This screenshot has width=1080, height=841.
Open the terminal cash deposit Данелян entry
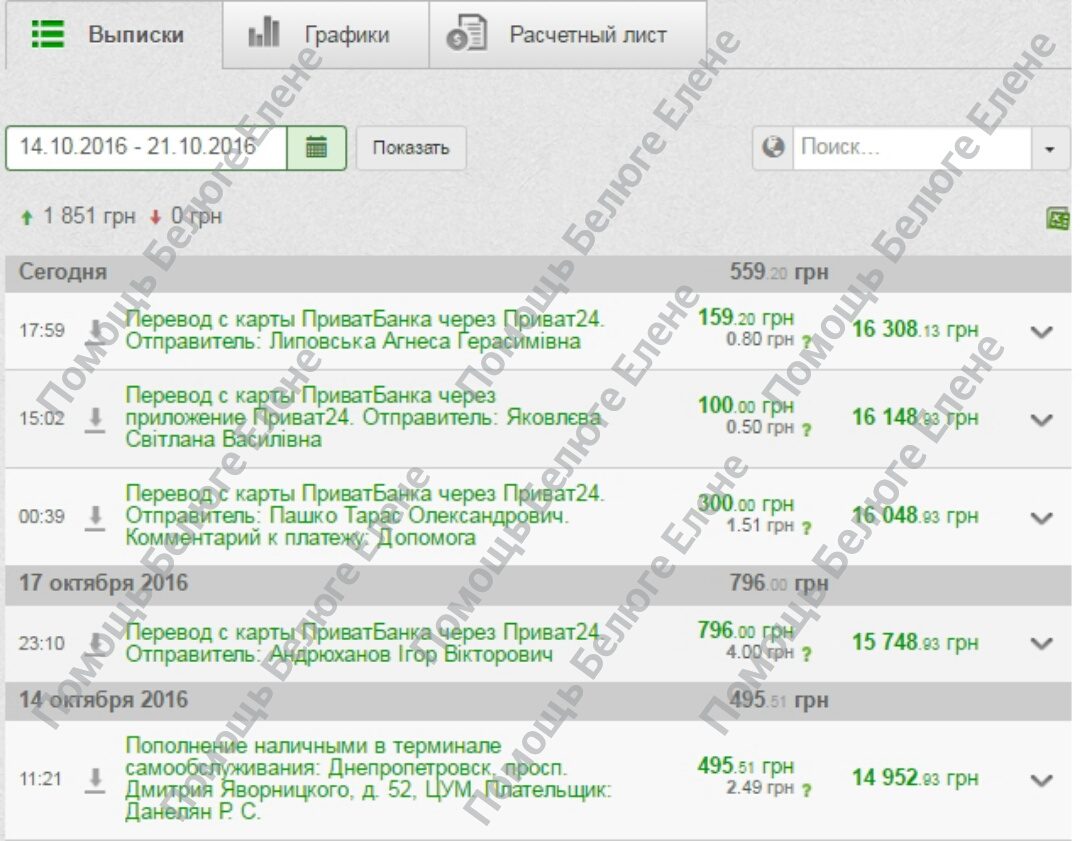(x=368, y=779)
